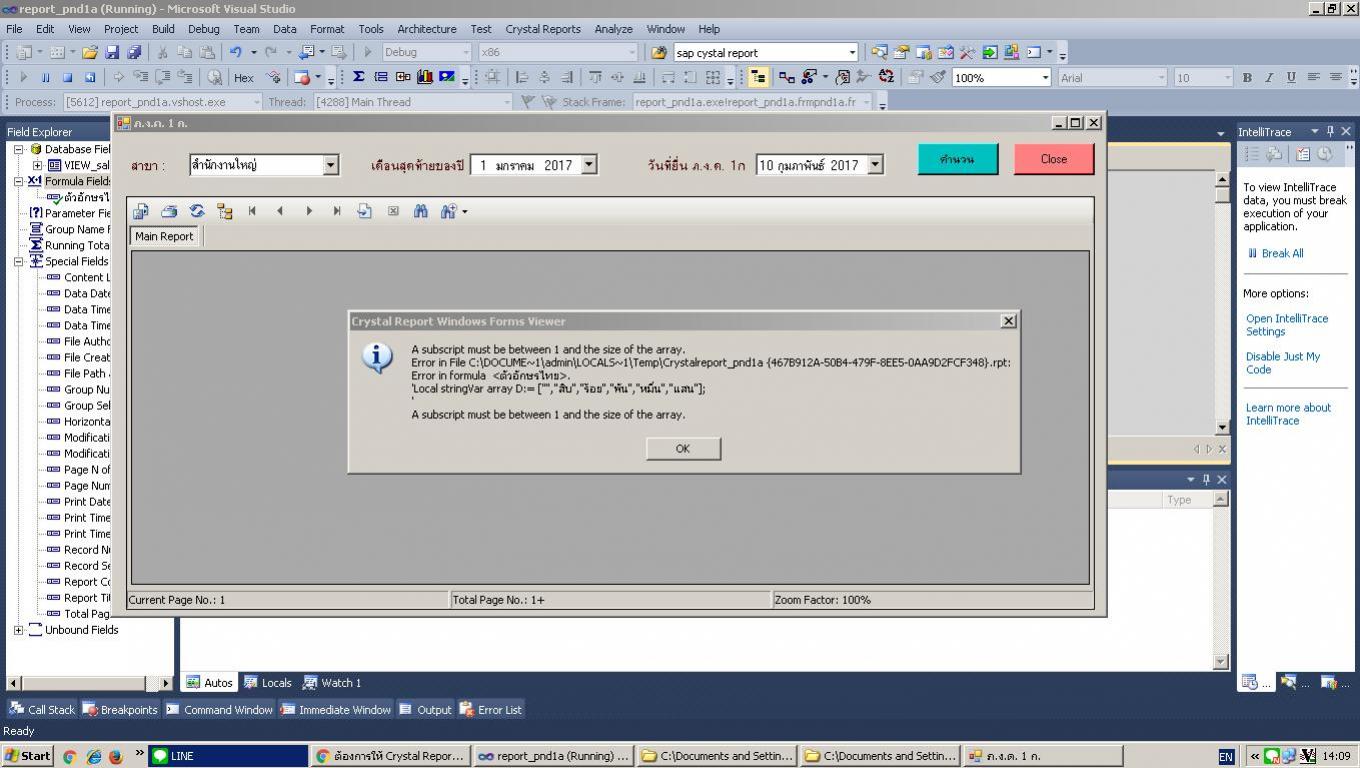1360x768 pixels.
Task: Open the branch selection dropdown
Action: click(x=330, y=165)
